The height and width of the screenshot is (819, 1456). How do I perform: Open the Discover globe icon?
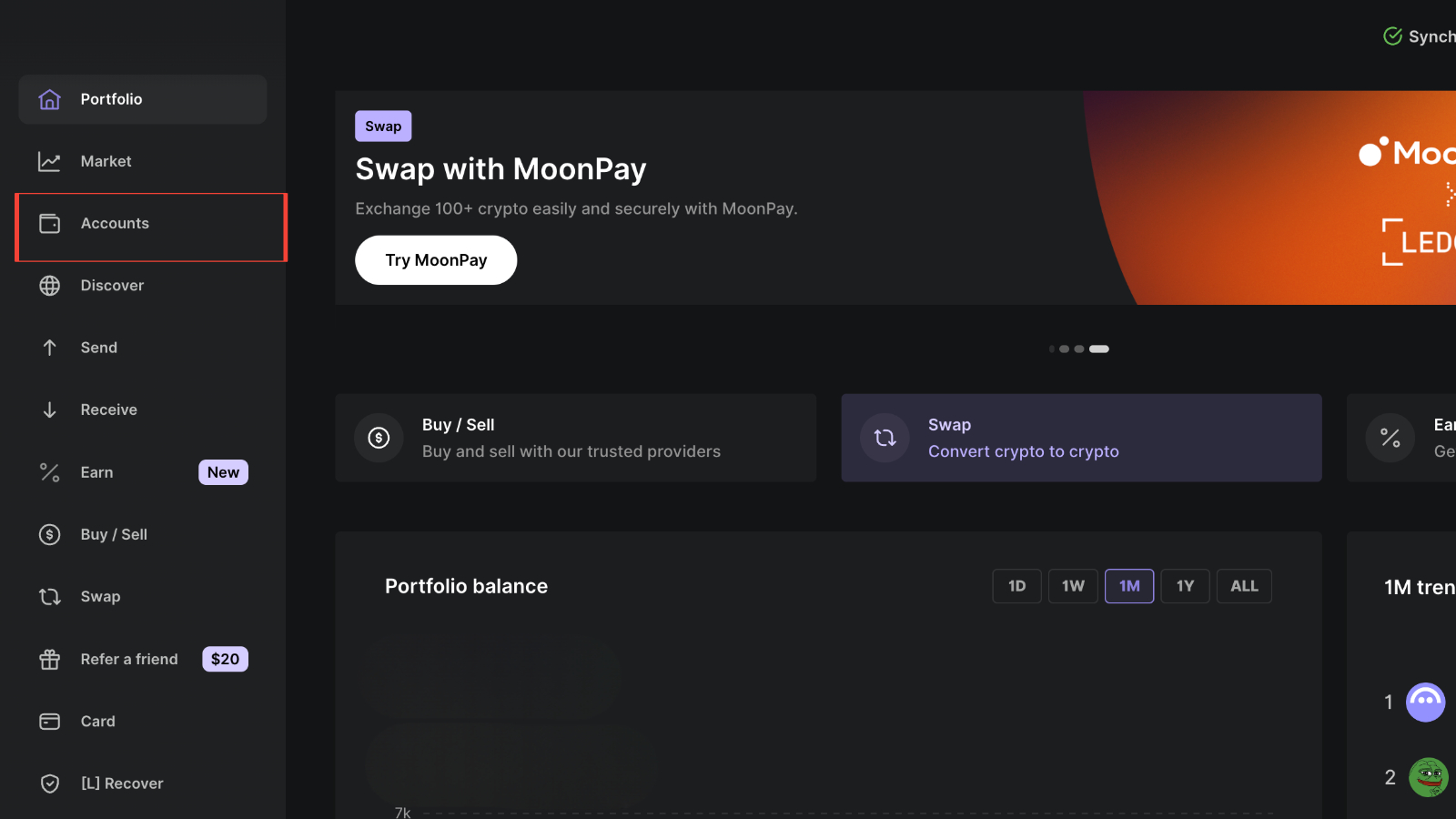tap(49, 285)
